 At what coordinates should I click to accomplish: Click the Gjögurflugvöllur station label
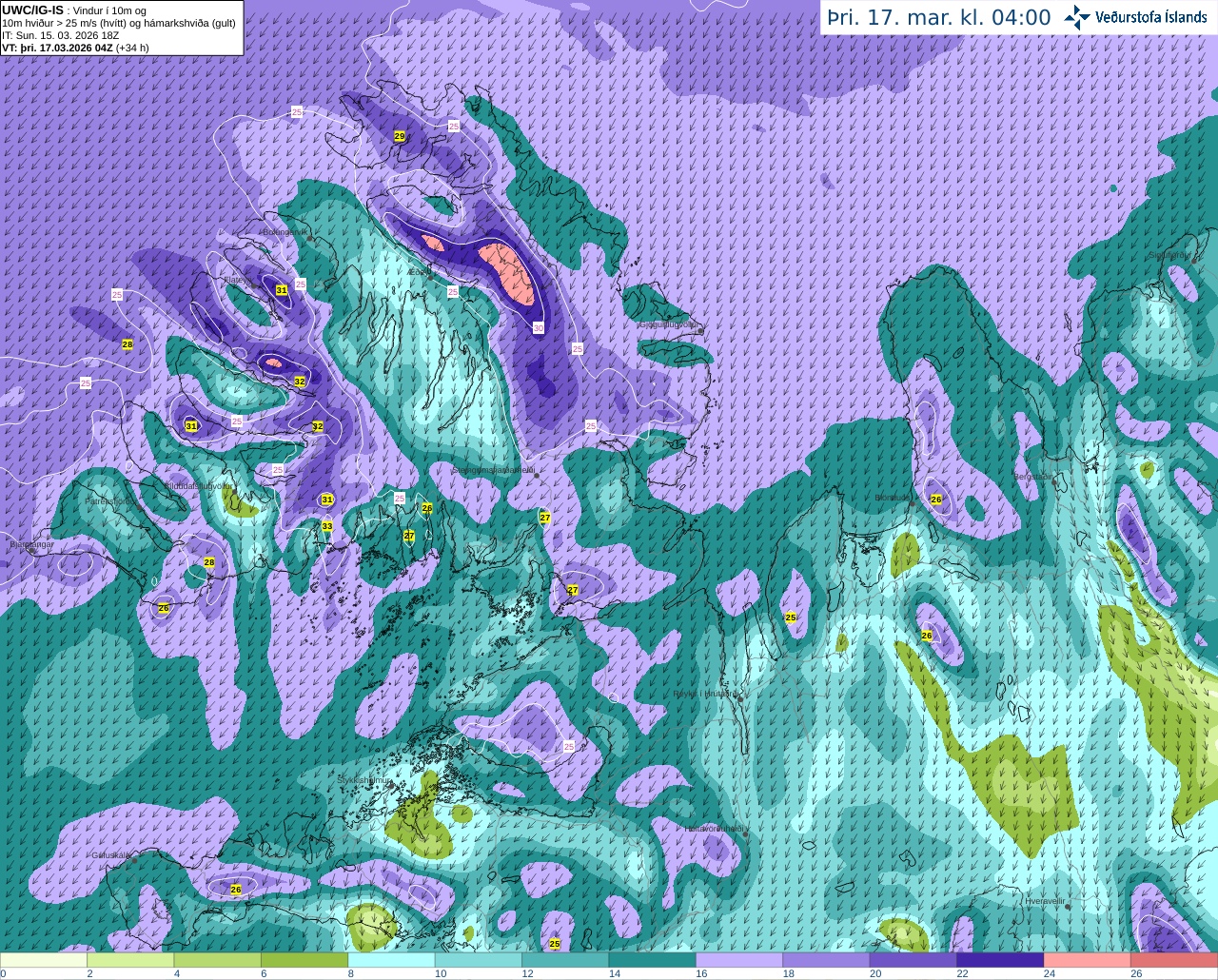(669, 323)
